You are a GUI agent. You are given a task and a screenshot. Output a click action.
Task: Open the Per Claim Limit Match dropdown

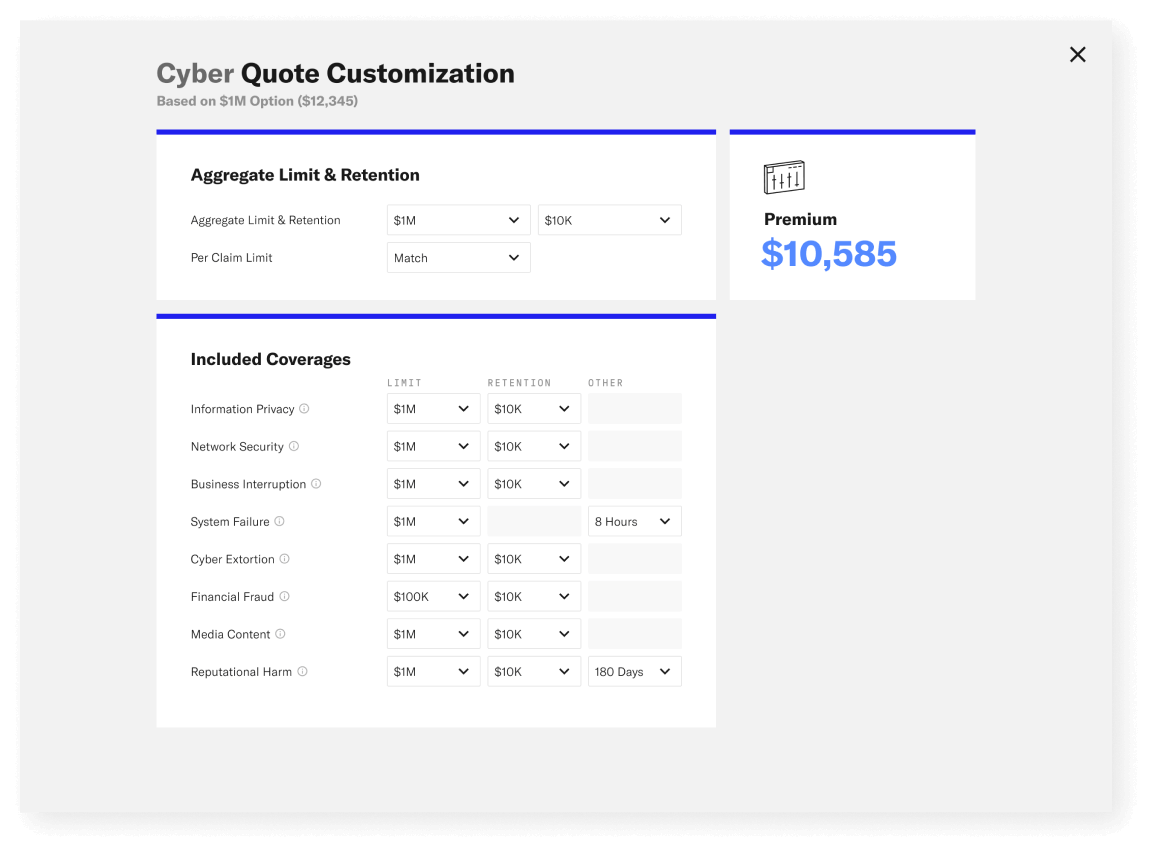point(458,257)
